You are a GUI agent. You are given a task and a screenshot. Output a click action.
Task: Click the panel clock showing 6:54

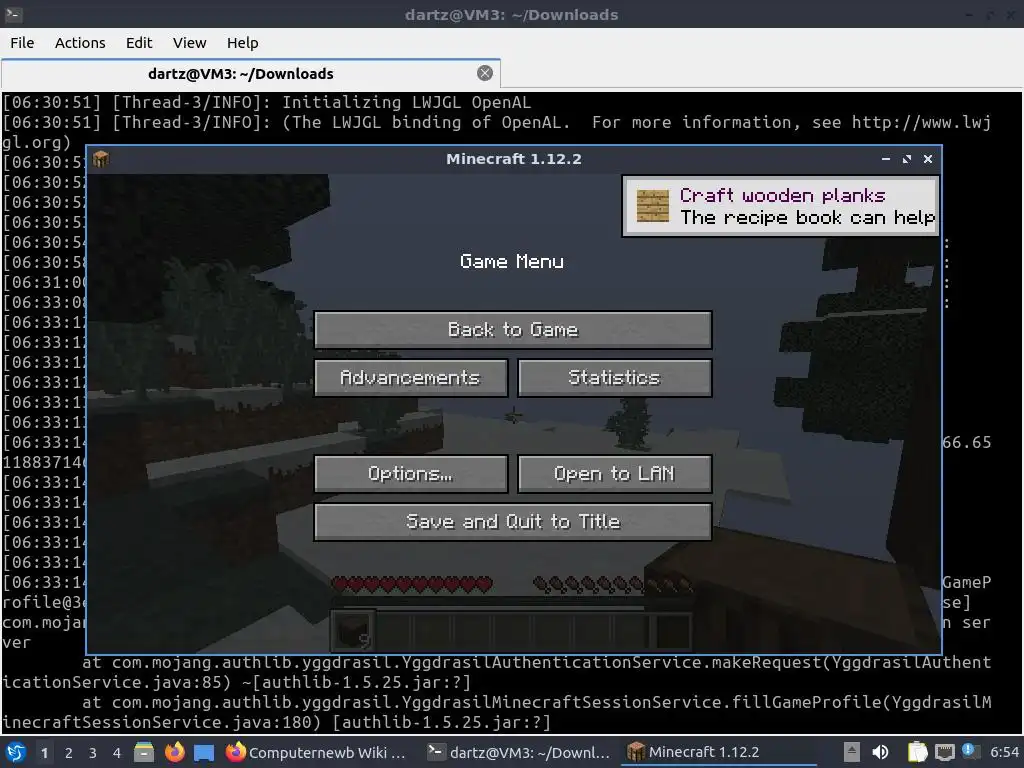point(1004,752)
